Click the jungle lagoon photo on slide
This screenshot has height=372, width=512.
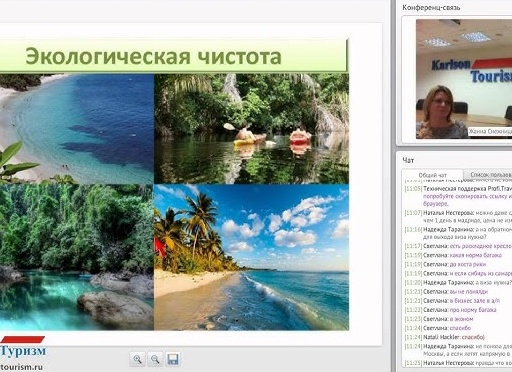click(77, 257)
